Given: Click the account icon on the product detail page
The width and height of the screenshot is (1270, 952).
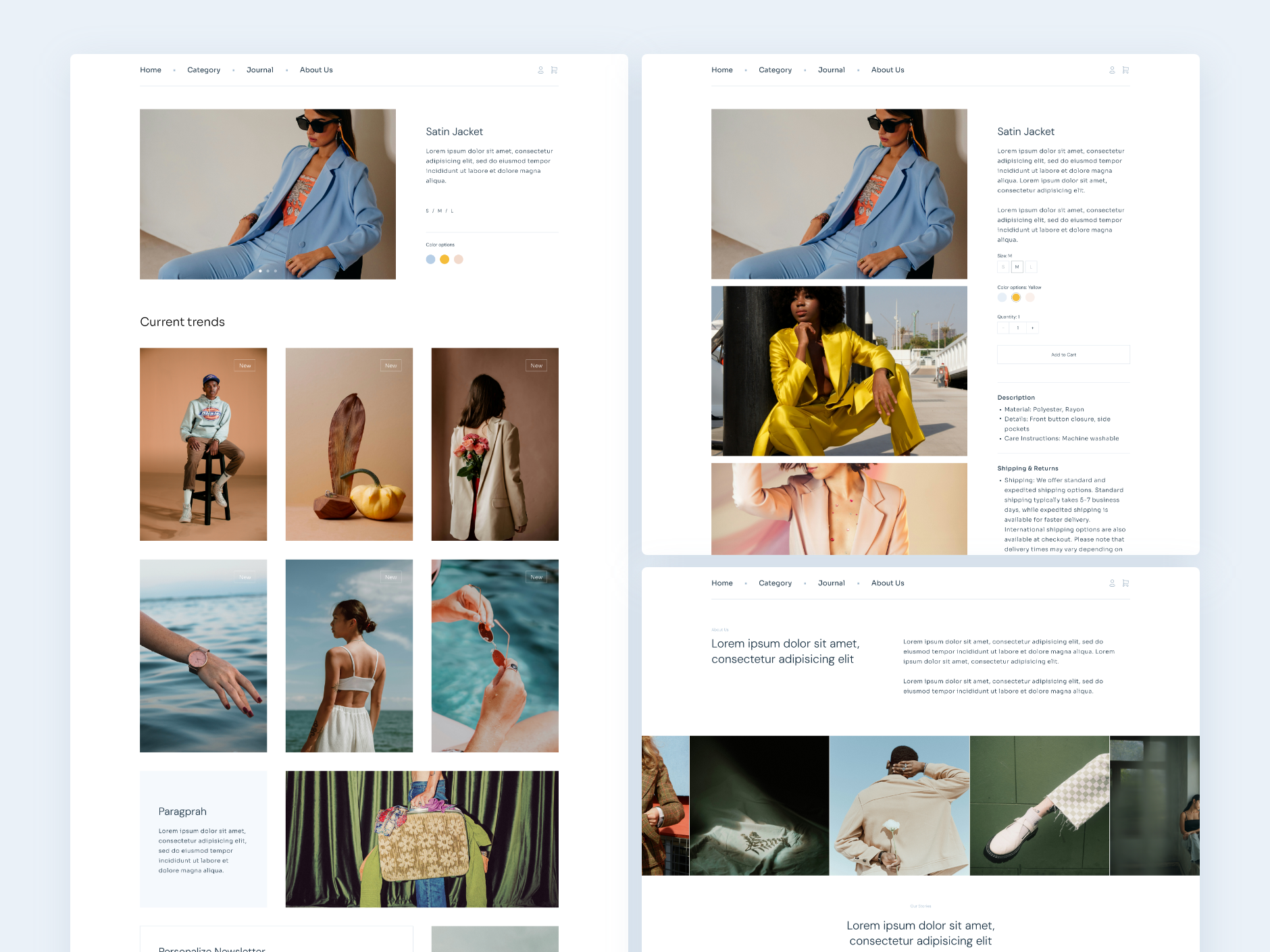Looking at the screenshot, I should tap(1112, 70).
